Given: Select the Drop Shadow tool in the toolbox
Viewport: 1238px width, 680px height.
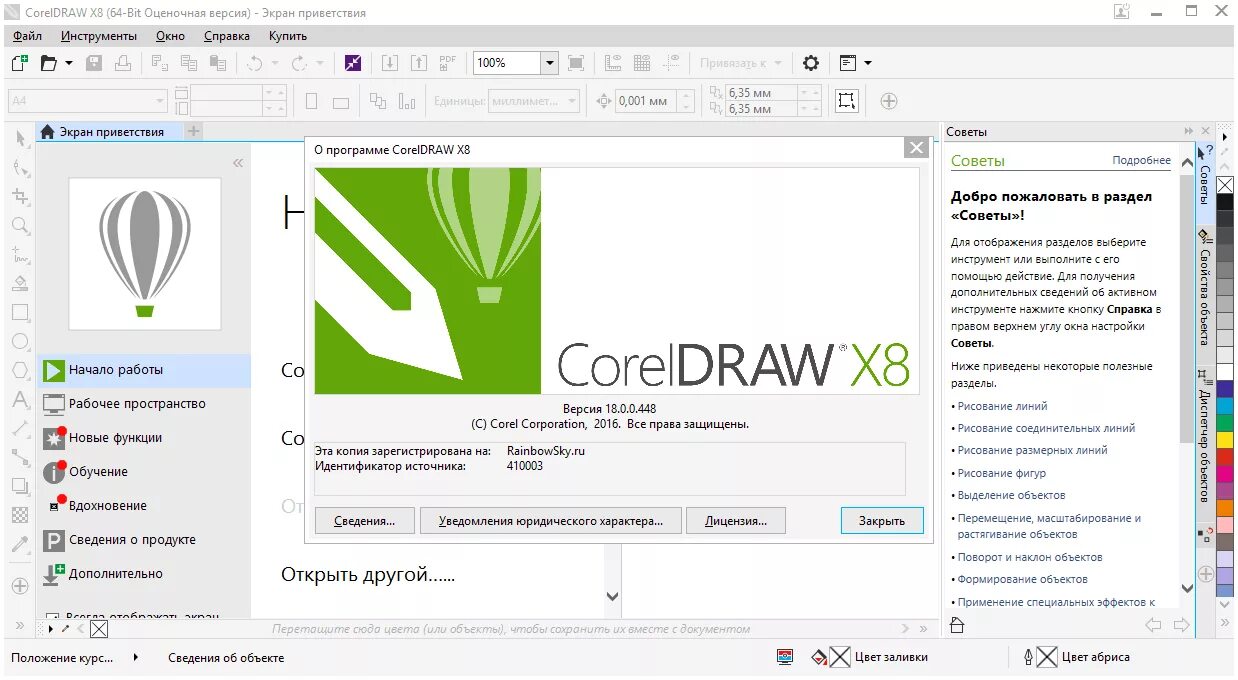Looking at the screenshot, I should (x=20, y=487).
